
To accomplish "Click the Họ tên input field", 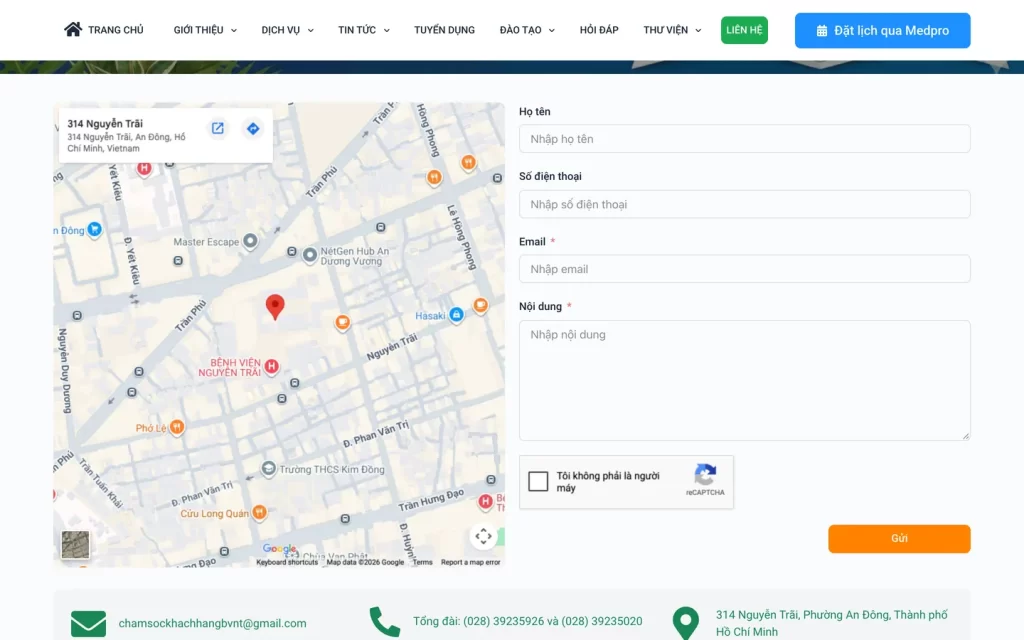I will coord(744,138).
